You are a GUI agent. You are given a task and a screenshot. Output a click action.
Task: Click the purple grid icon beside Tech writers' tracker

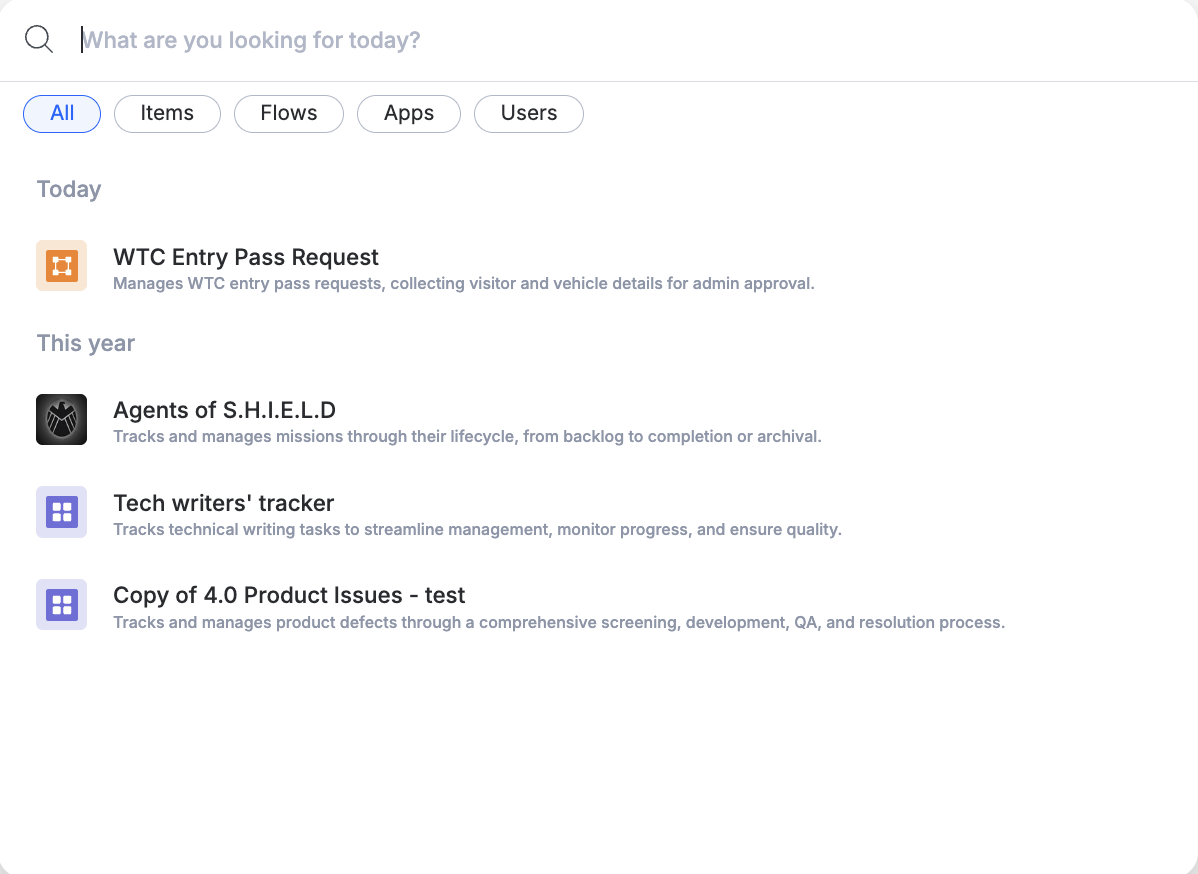61,512
